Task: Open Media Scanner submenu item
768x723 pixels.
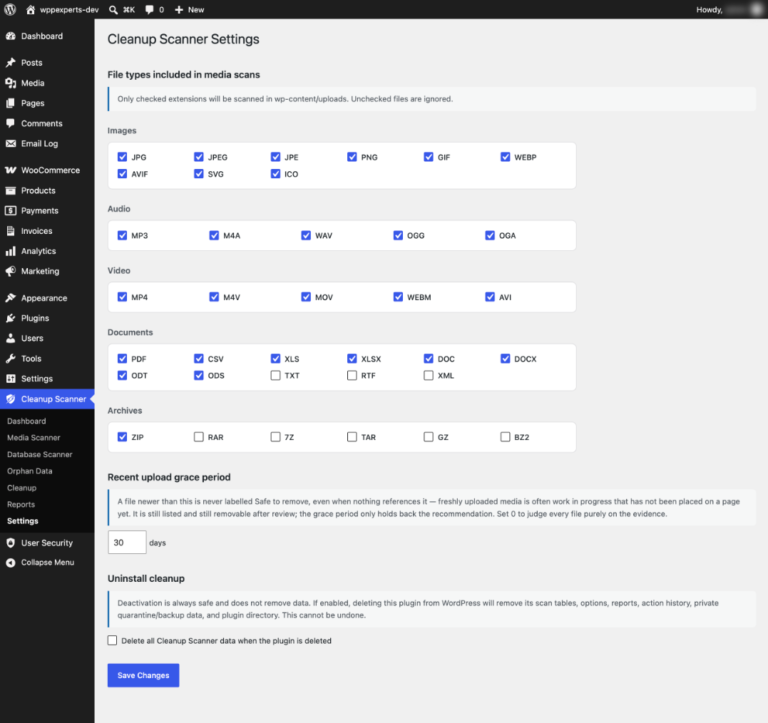Action: point(33,437)
